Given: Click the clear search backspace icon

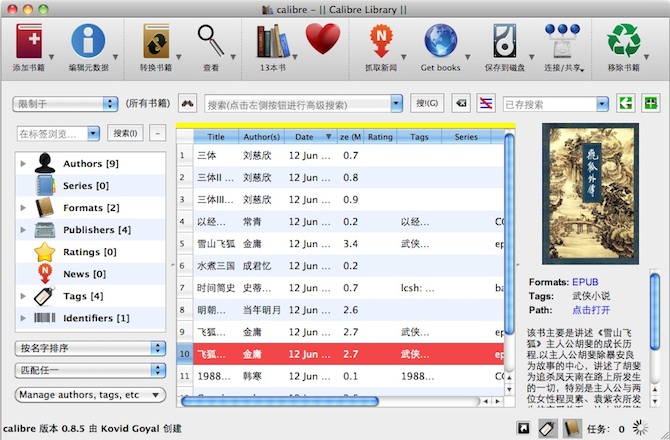Looking at the screenshot, I should point(461,103).
